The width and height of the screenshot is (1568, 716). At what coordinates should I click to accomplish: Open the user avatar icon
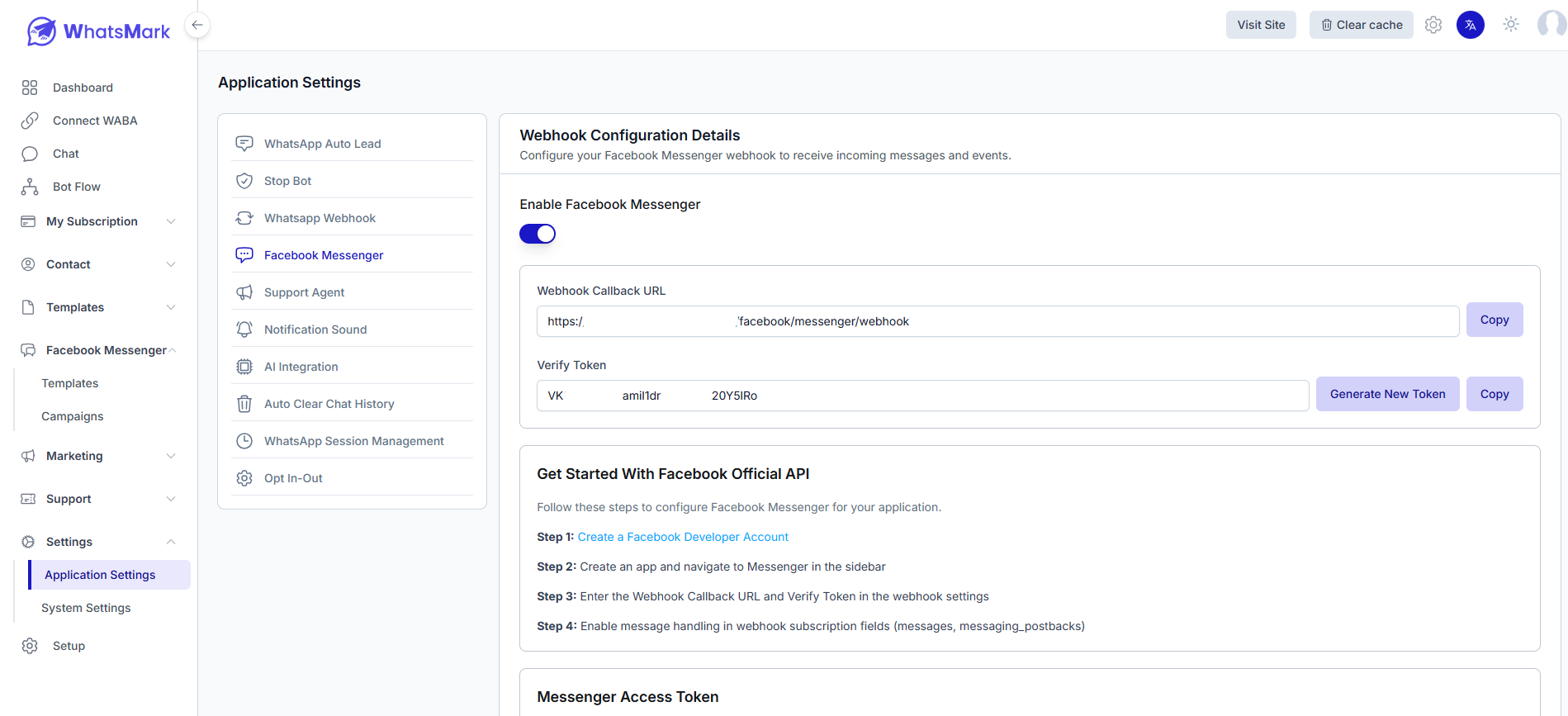click(1551, 25)
